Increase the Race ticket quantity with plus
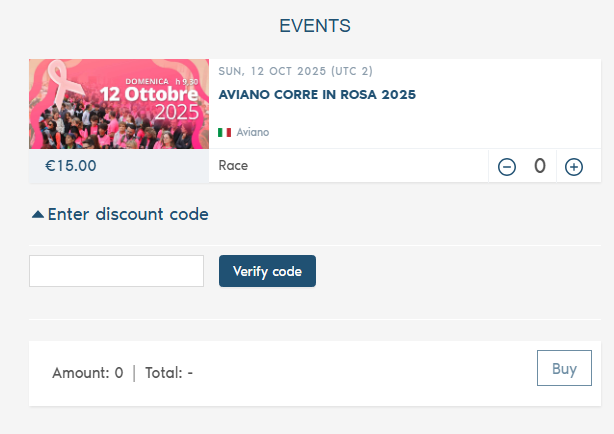 point(574,167)
